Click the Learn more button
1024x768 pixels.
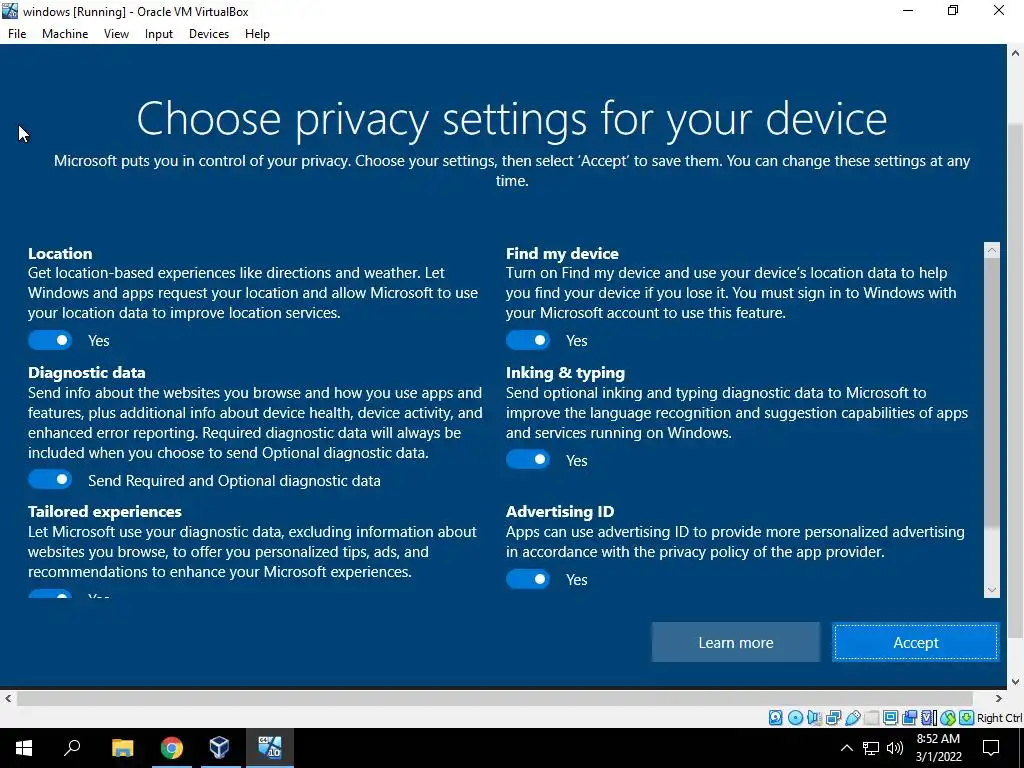(x=735, y=643)
